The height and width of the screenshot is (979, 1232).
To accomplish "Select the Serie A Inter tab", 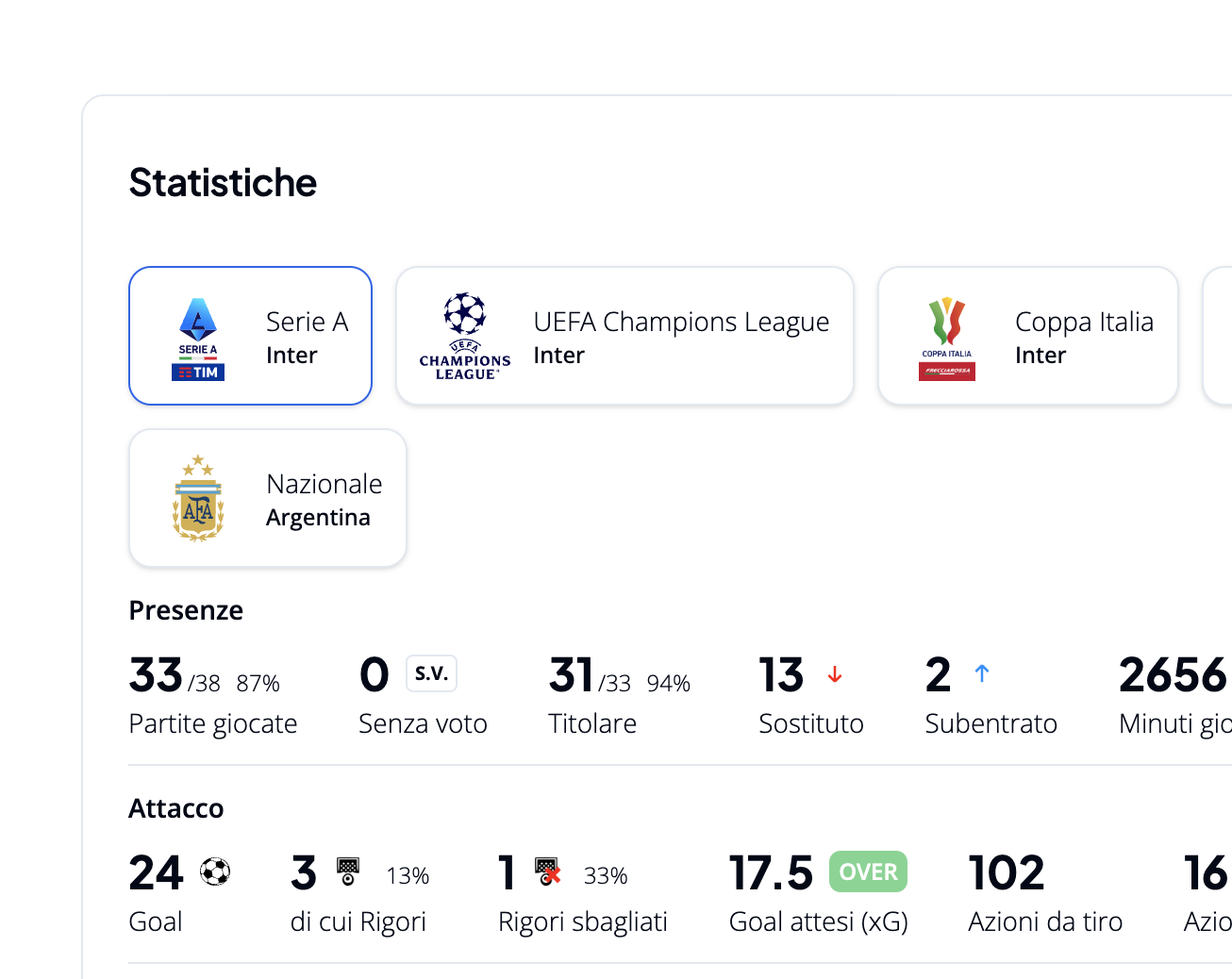I will tap(250, 336).
